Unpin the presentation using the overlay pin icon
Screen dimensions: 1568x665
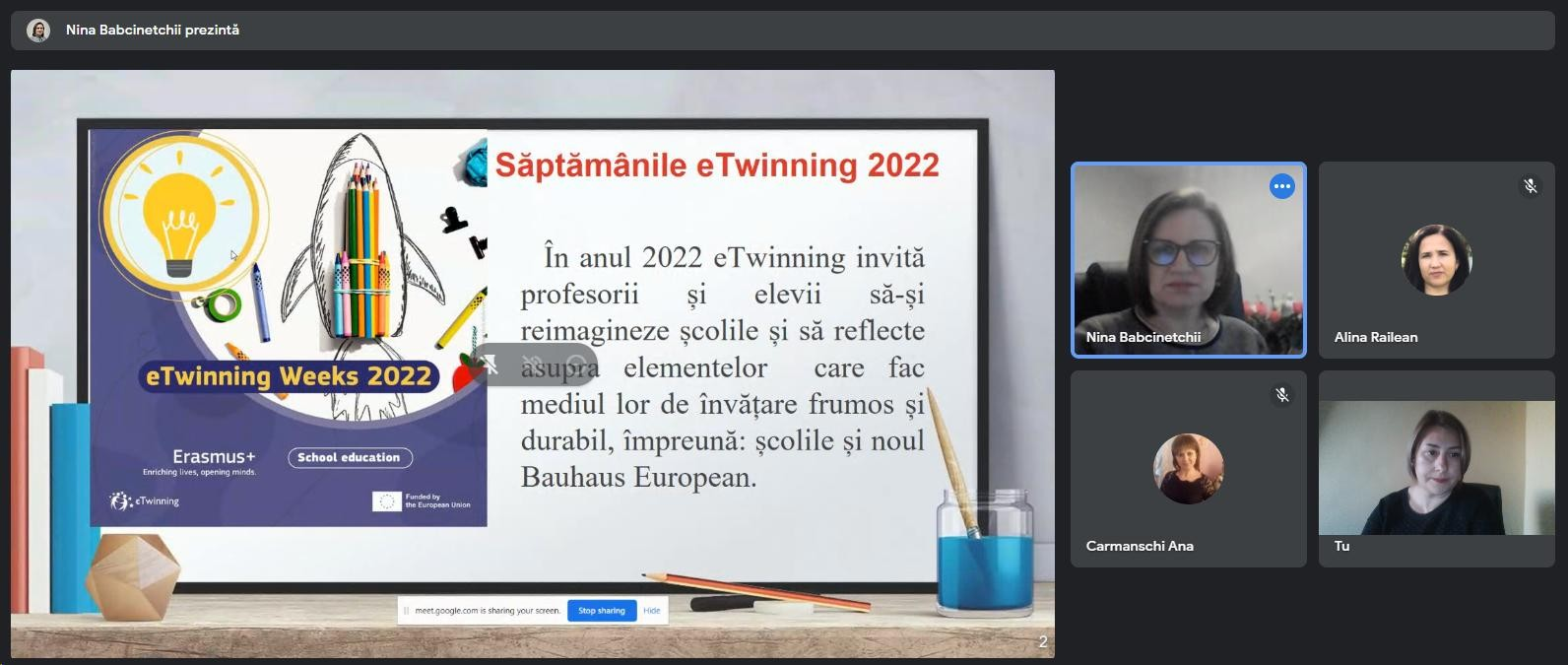(490, 366)
